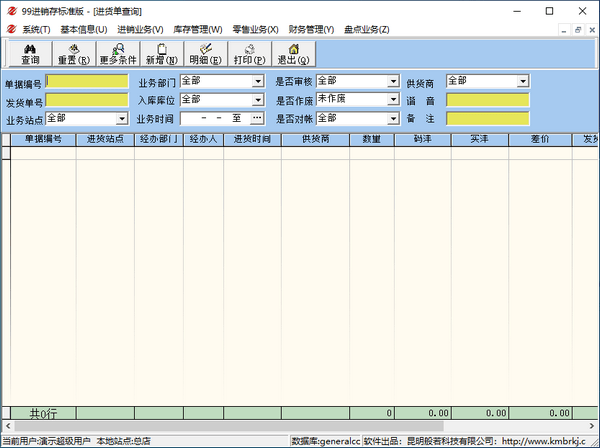Open the 财务管理(X) menu

click(311, 29)
